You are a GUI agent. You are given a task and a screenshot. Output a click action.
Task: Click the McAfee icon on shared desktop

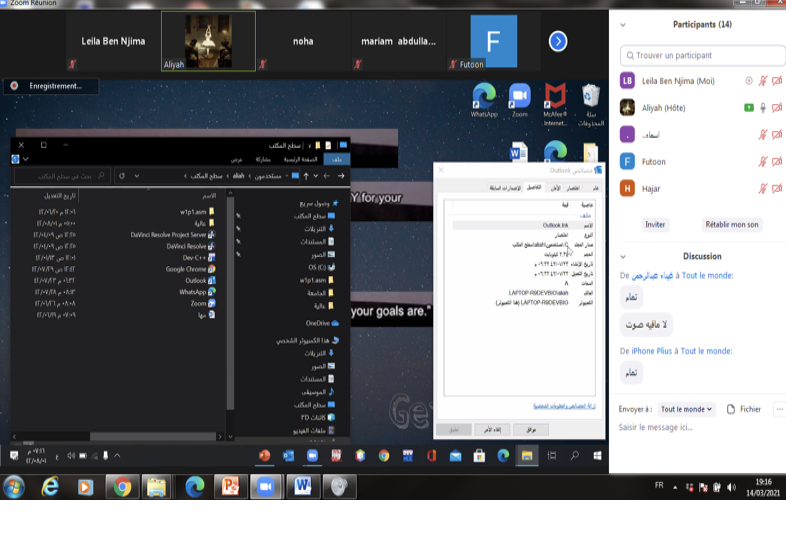click(x=555, y=97)
